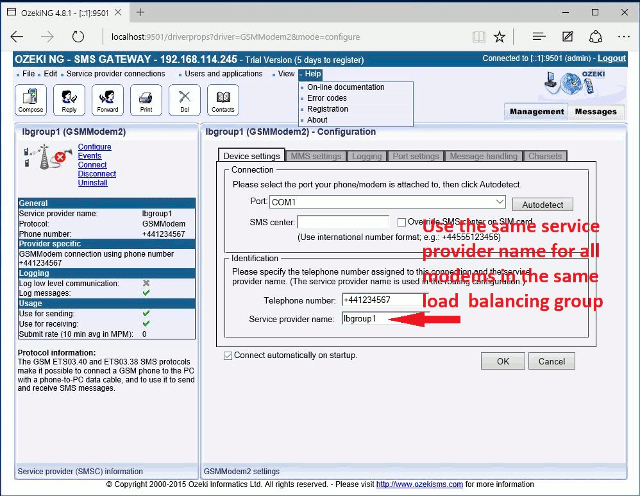Click the Del toolbar icon
The width and height of the screenshot is (640, 496).
coord(184,100)
